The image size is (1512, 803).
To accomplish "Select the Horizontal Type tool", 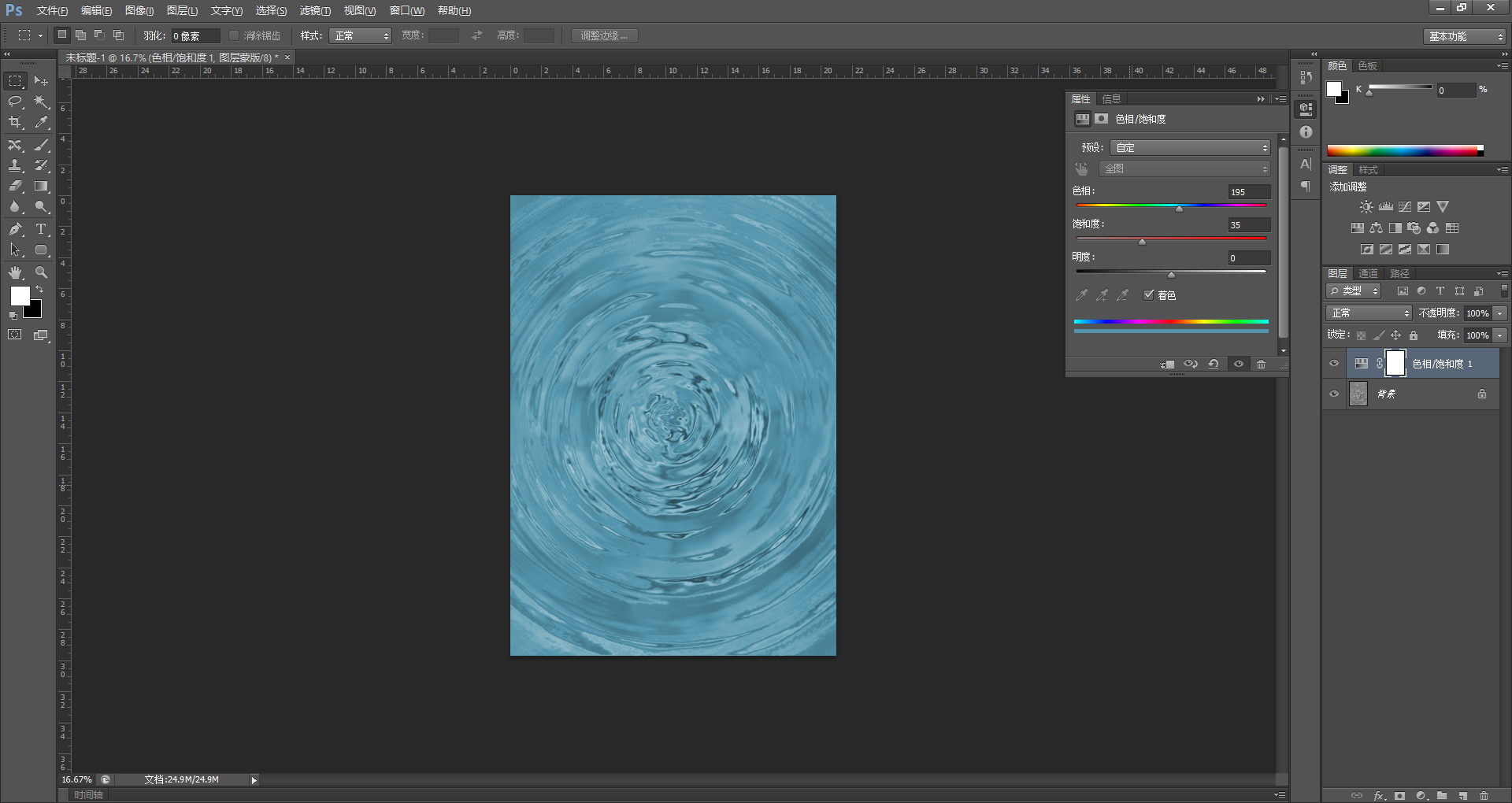I will 42,229.
